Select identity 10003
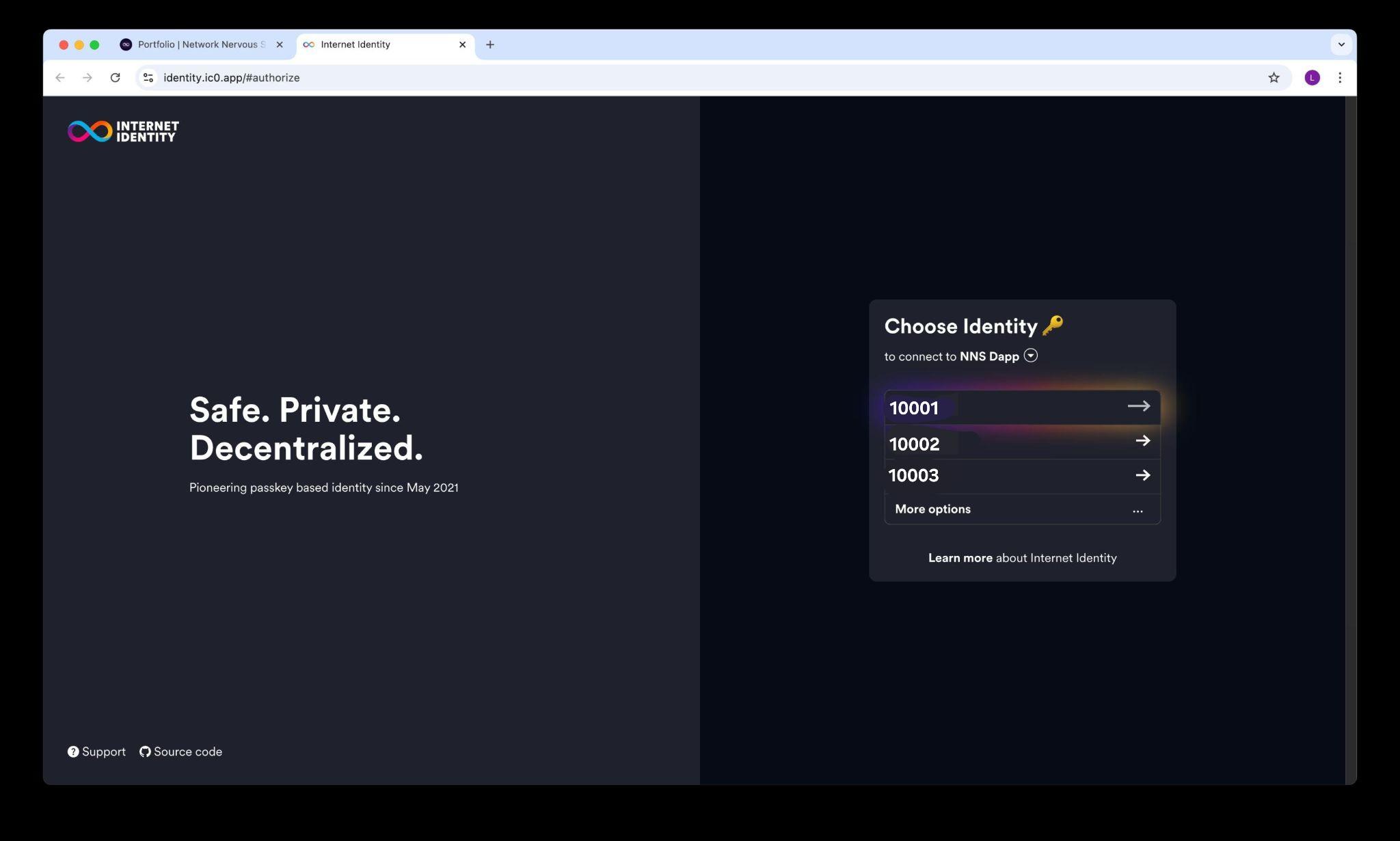 [1022, 476]
